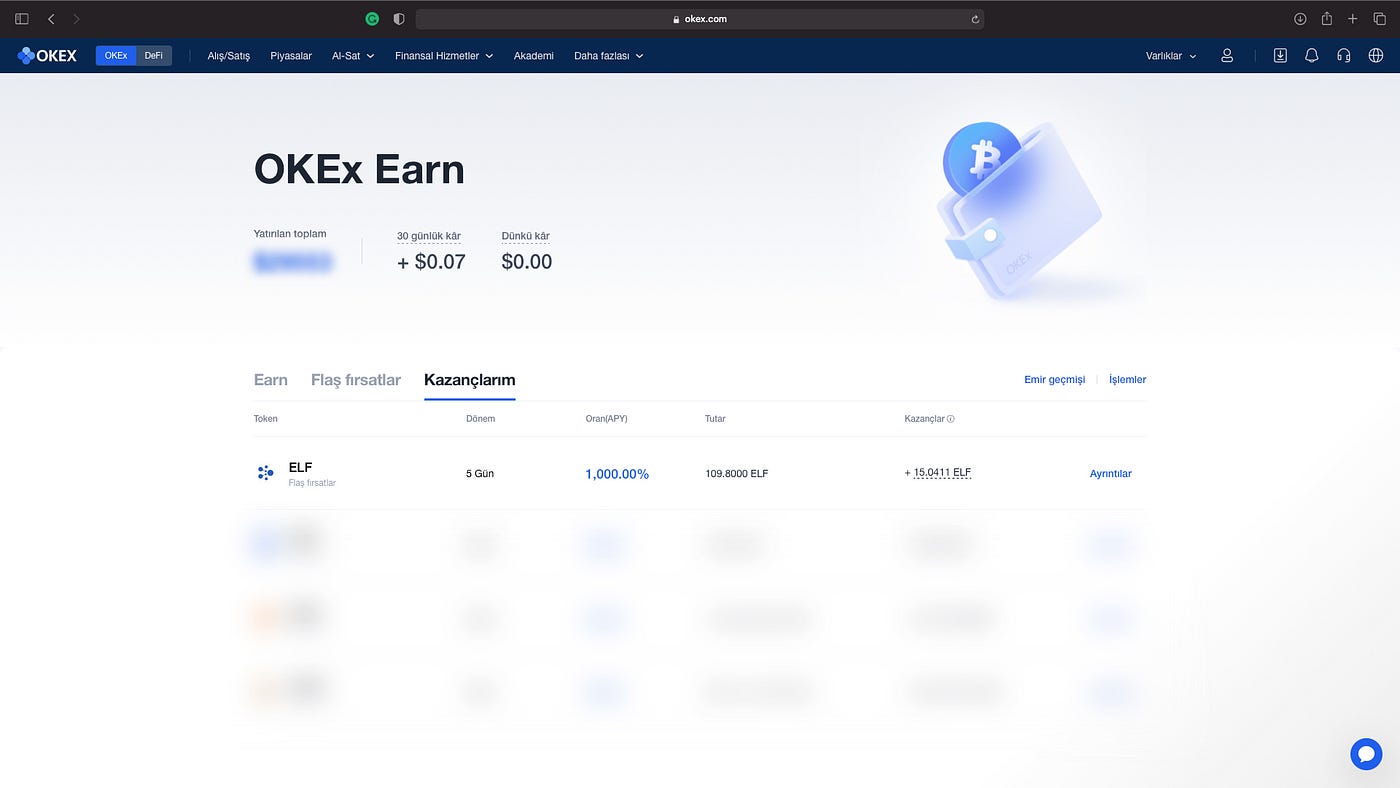1400x788 pixels.
Task: Click the Bitcoin wallet illustration
Action: pos(1020,209)
